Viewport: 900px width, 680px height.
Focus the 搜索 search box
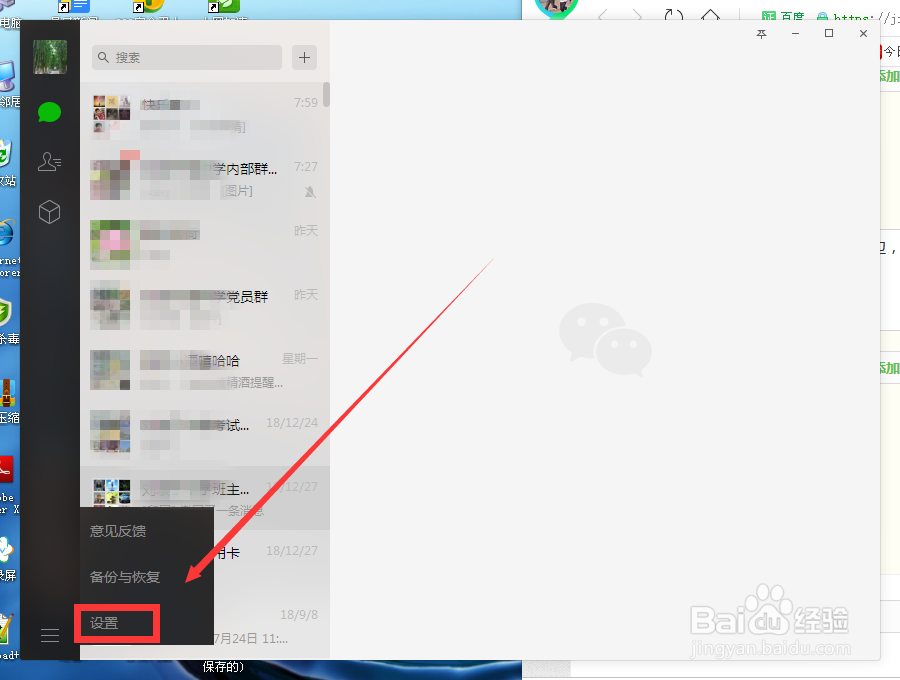pos(187,57)
